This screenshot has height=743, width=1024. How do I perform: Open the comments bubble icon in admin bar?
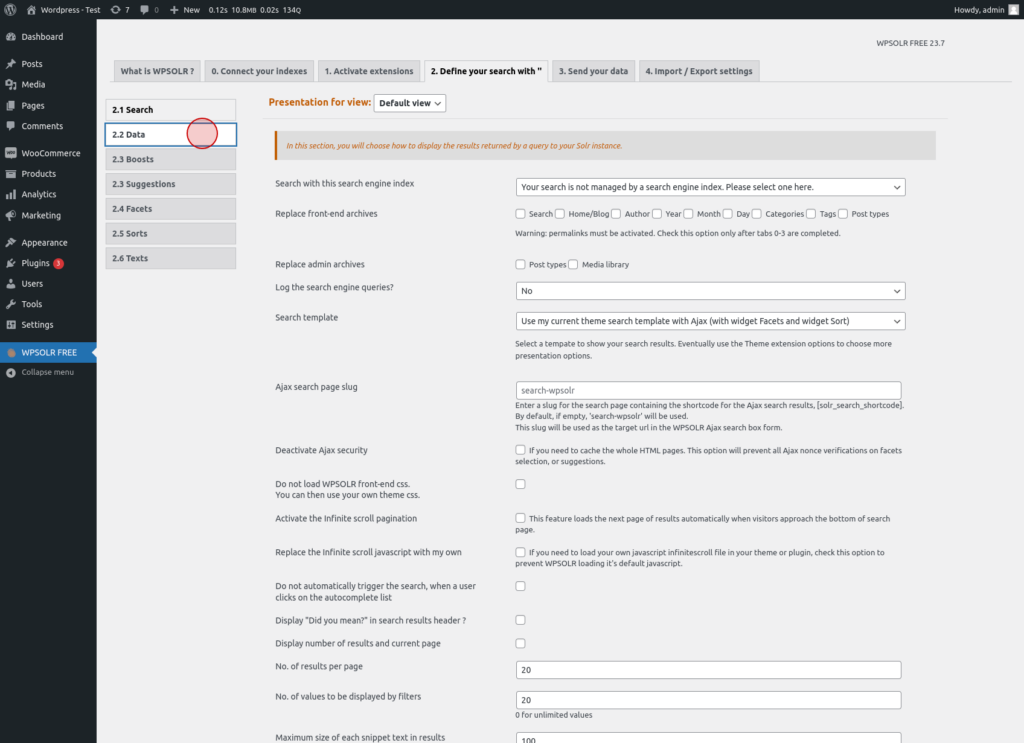[x=144, y=10]
